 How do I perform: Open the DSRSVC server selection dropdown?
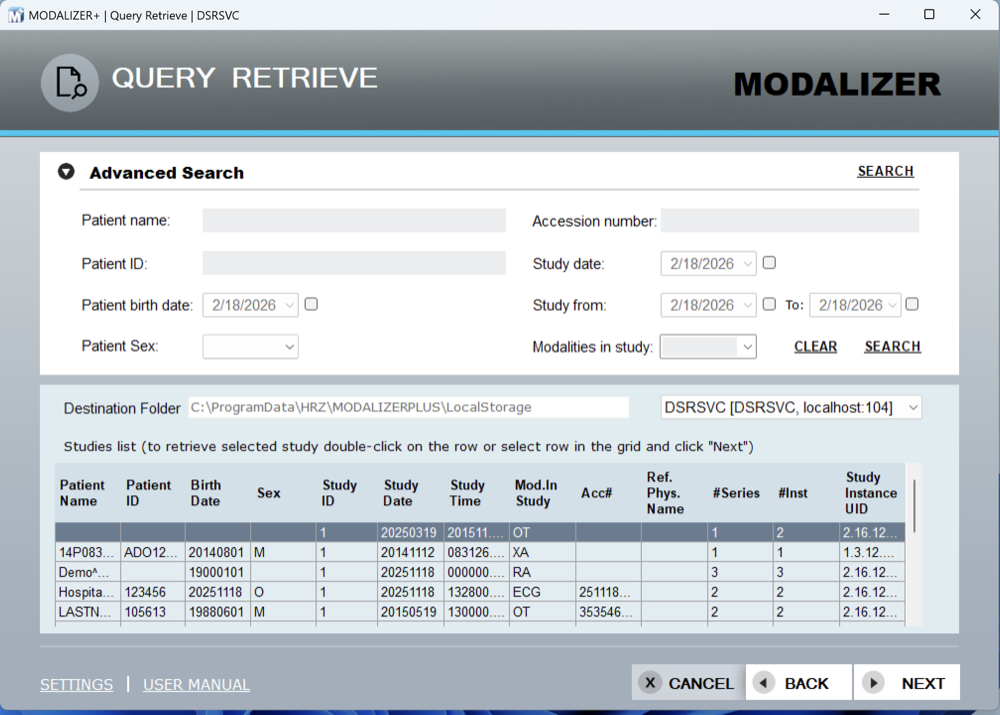point(791,407)
